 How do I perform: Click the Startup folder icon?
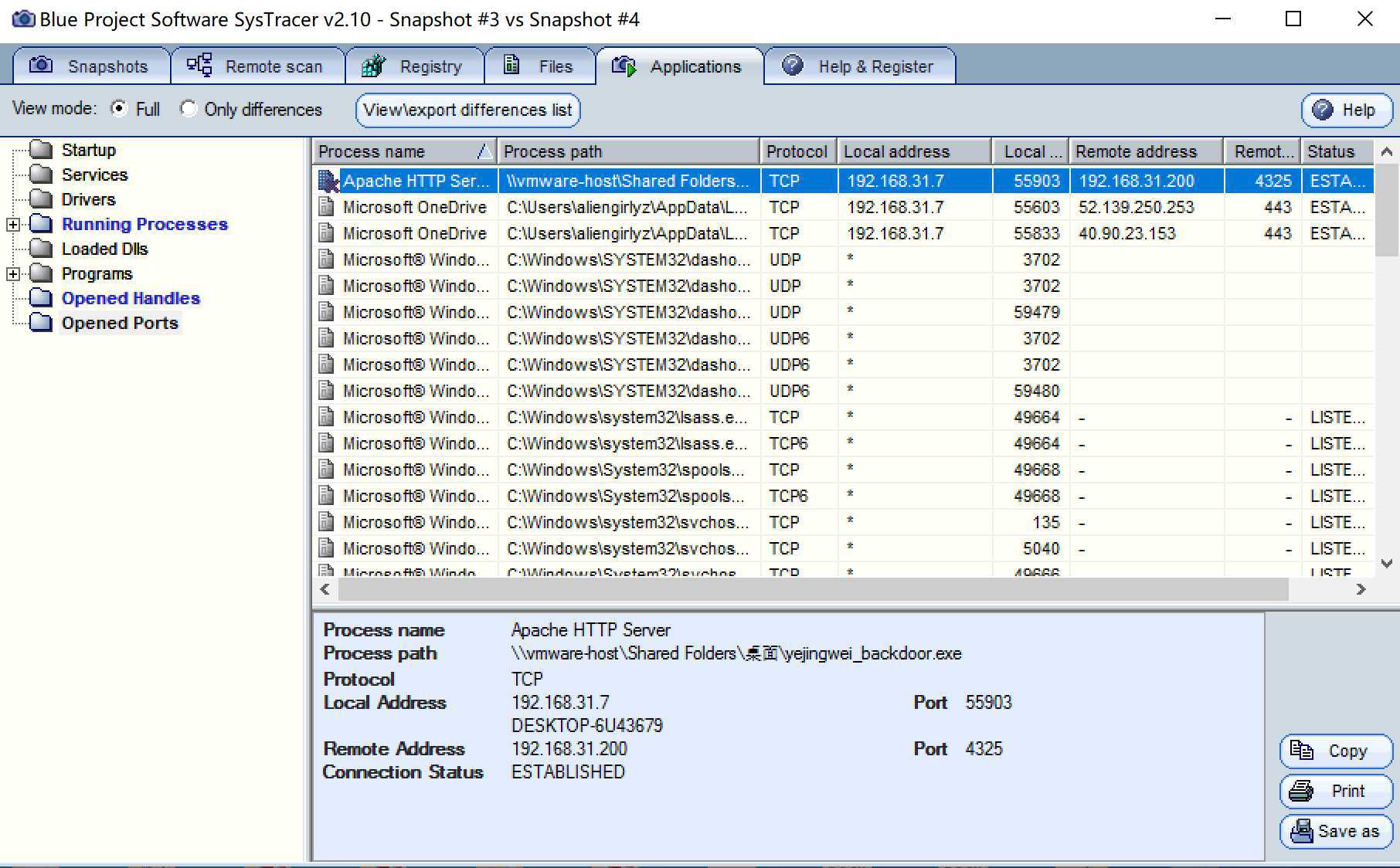(41, 149)
